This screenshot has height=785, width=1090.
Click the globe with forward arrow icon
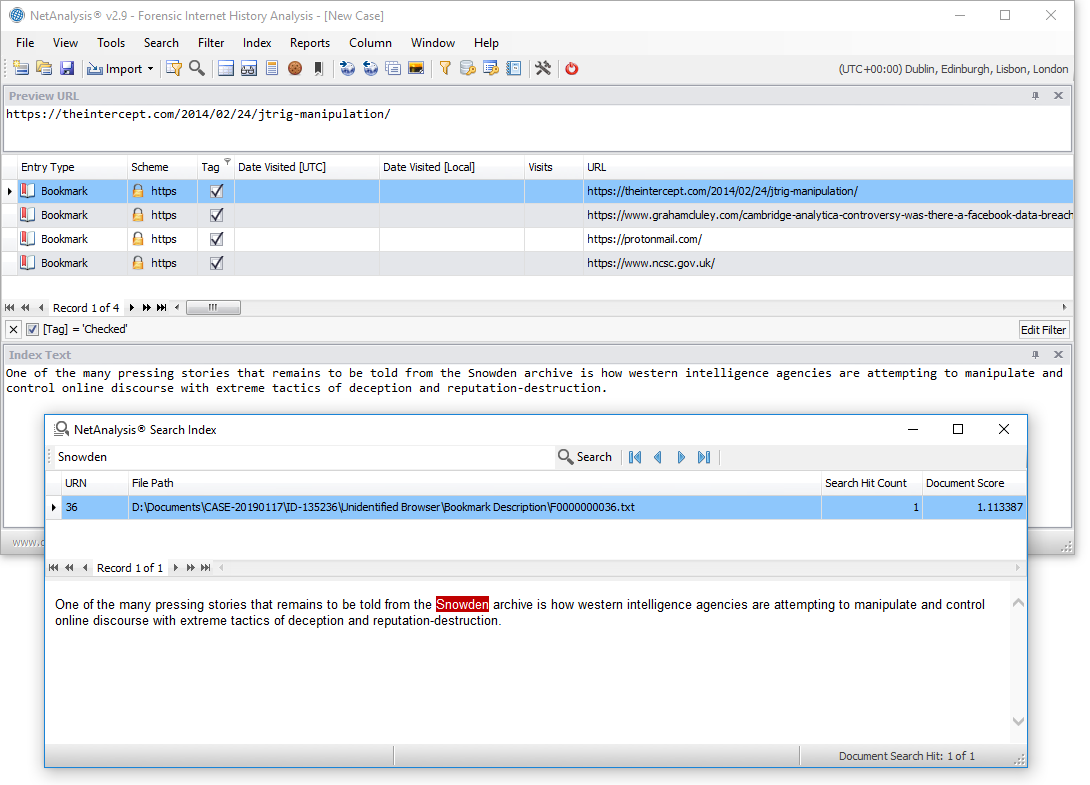tap(348, 68)
